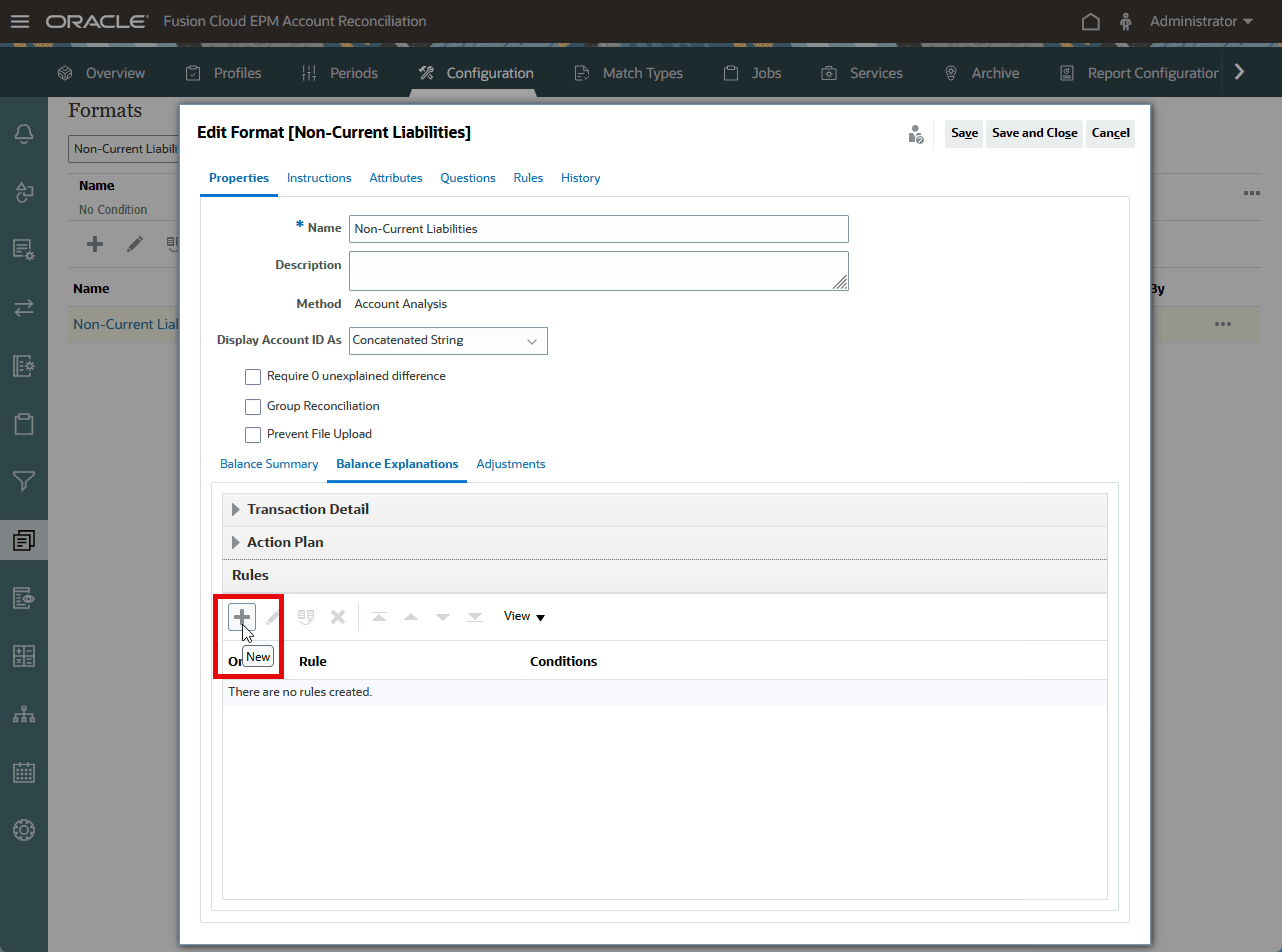This screenshot has width=1282, height=952.
Task: Click the clipboard sidebar icon
Action: pos(24,424)
